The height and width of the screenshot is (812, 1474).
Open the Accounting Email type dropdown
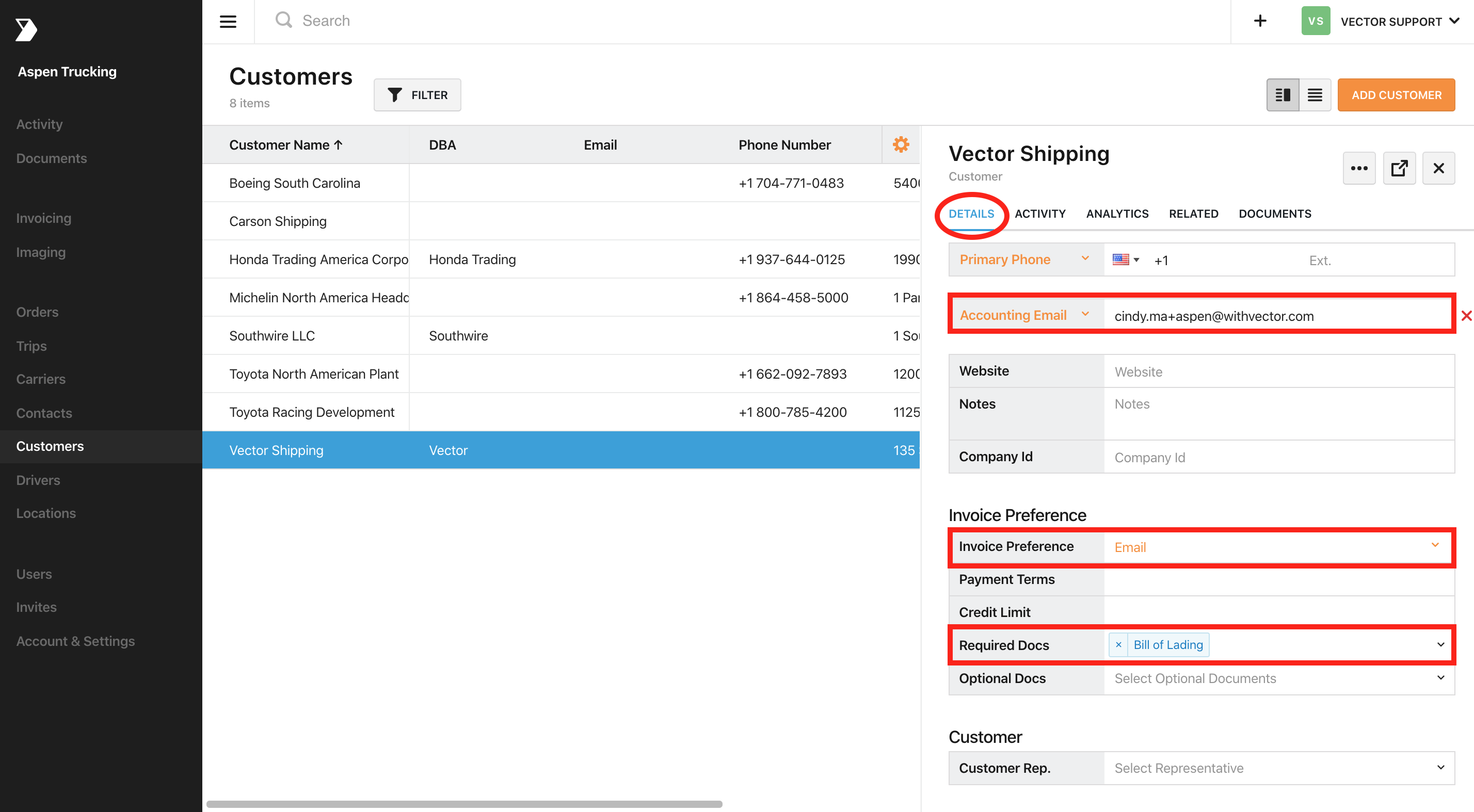1026,315
